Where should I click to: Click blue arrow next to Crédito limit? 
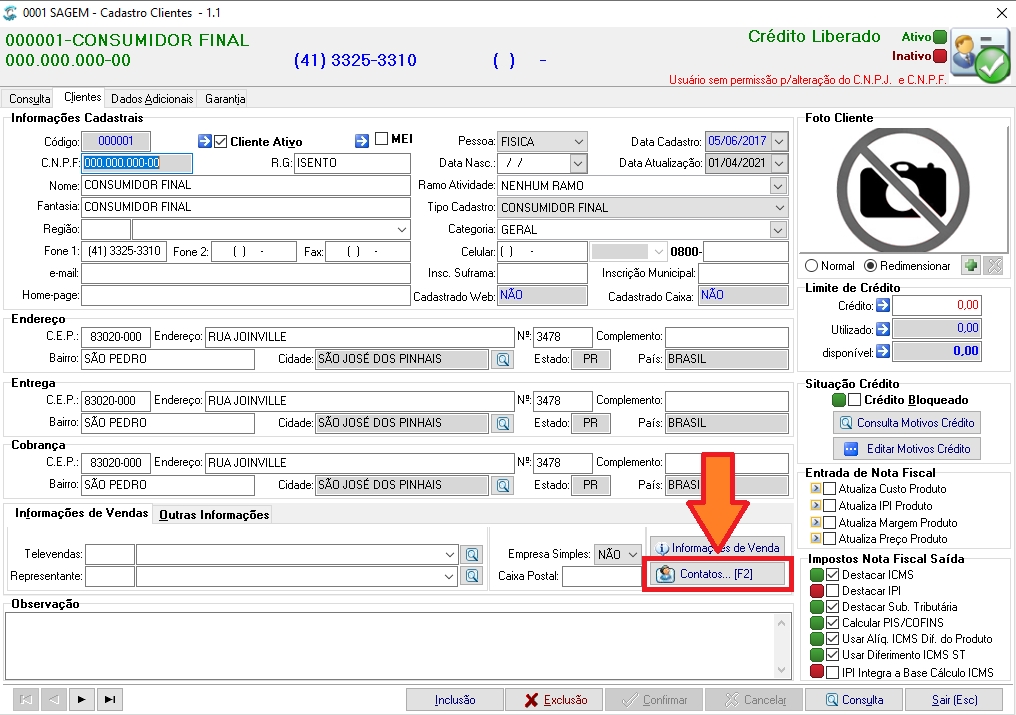tap(883, 305)
